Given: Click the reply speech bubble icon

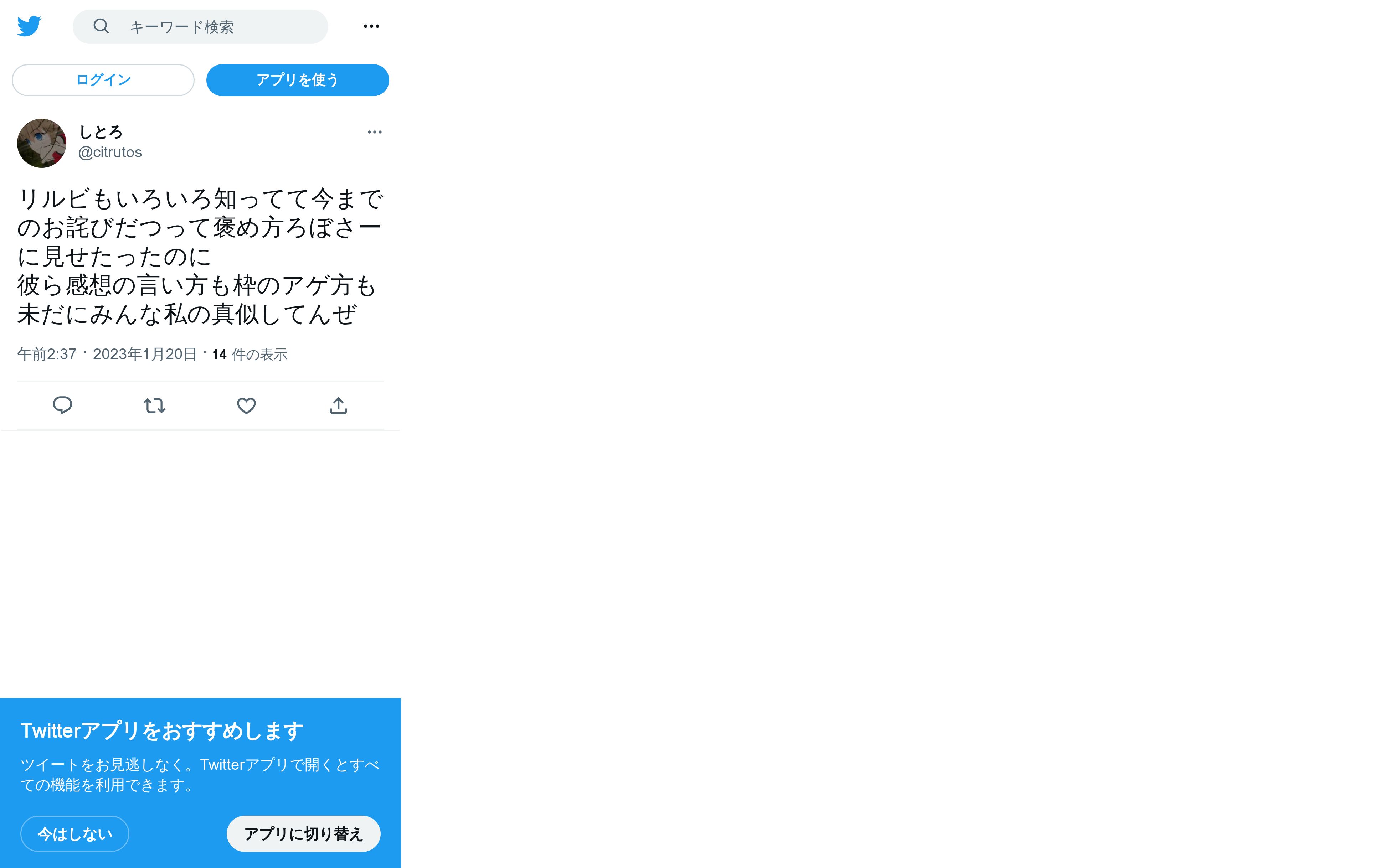Looking at the screenshot, I should click(63, 405).
